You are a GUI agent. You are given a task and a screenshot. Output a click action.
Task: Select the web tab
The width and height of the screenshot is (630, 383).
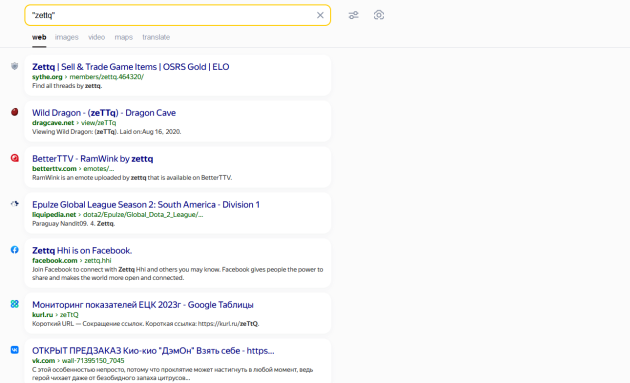39,37
